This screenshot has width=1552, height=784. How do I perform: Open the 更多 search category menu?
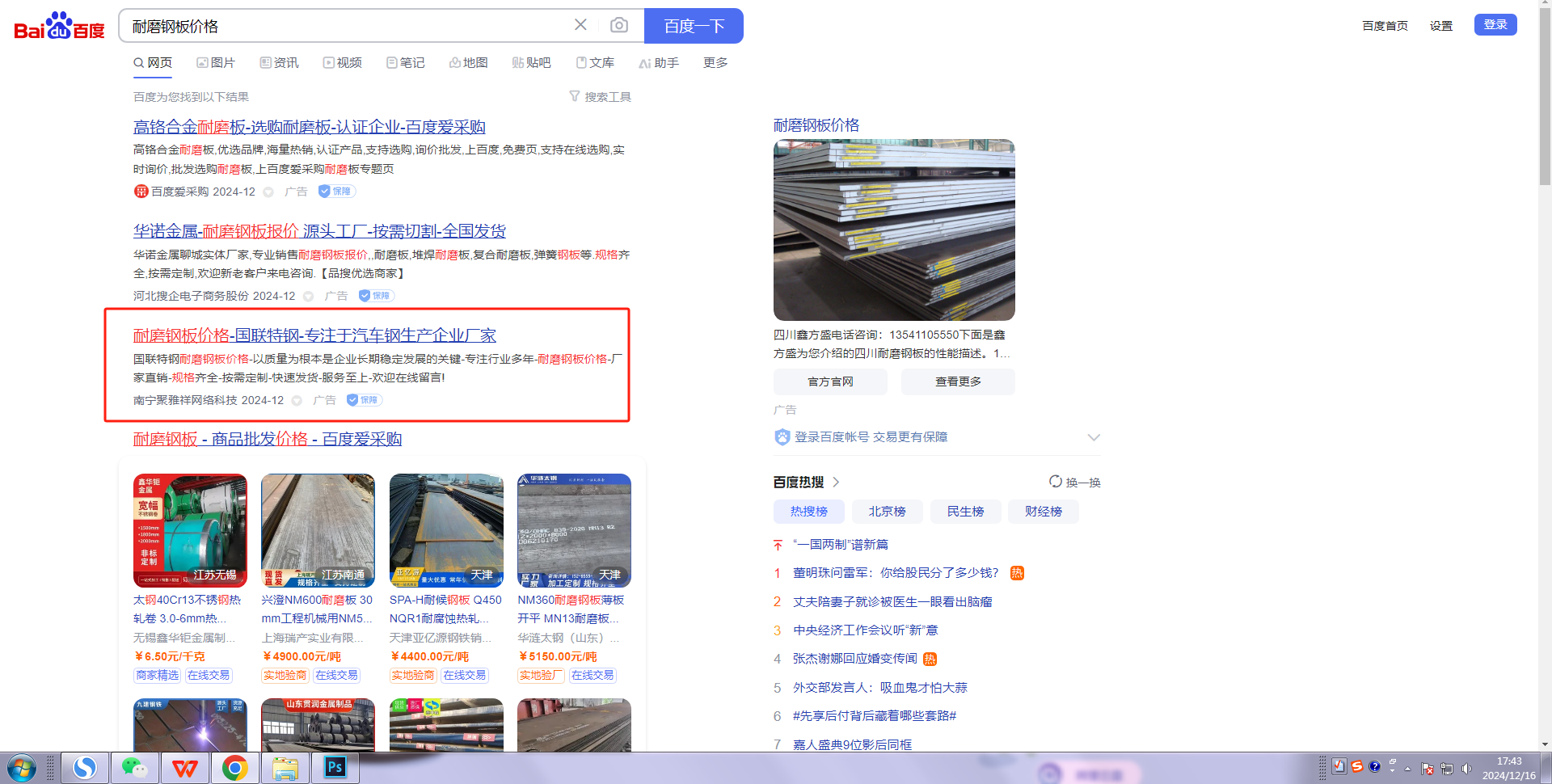715,62
